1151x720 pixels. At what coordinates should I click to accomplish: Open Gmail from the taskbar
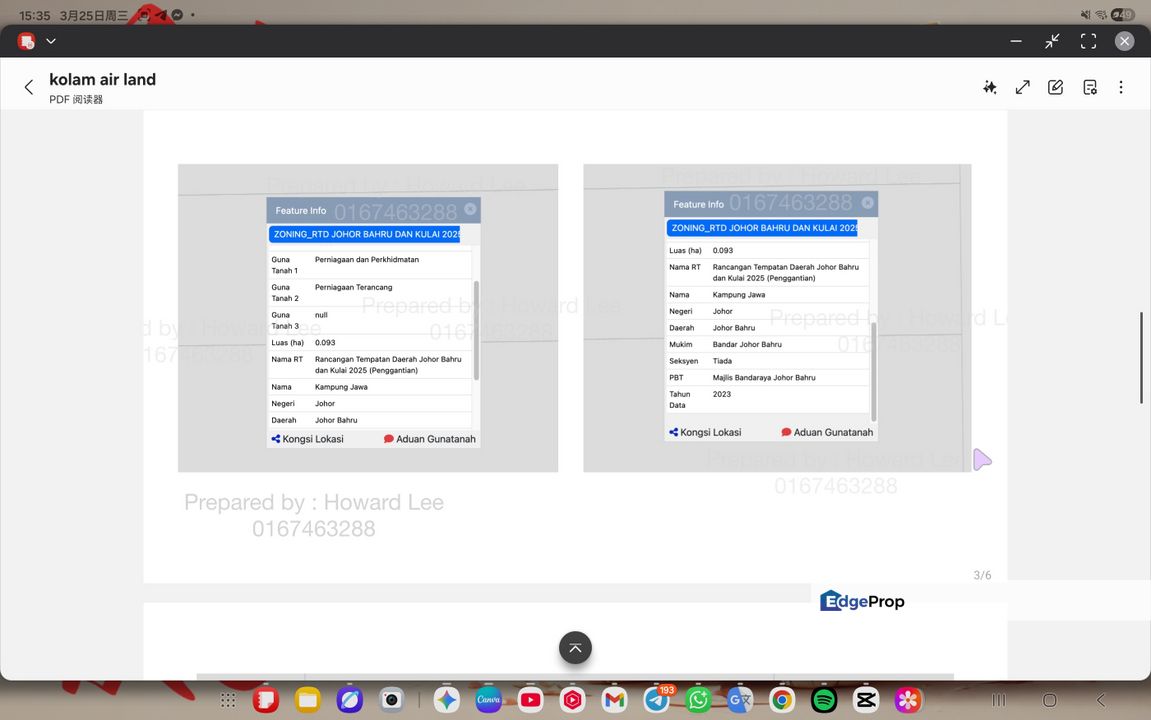pos(614,700)
